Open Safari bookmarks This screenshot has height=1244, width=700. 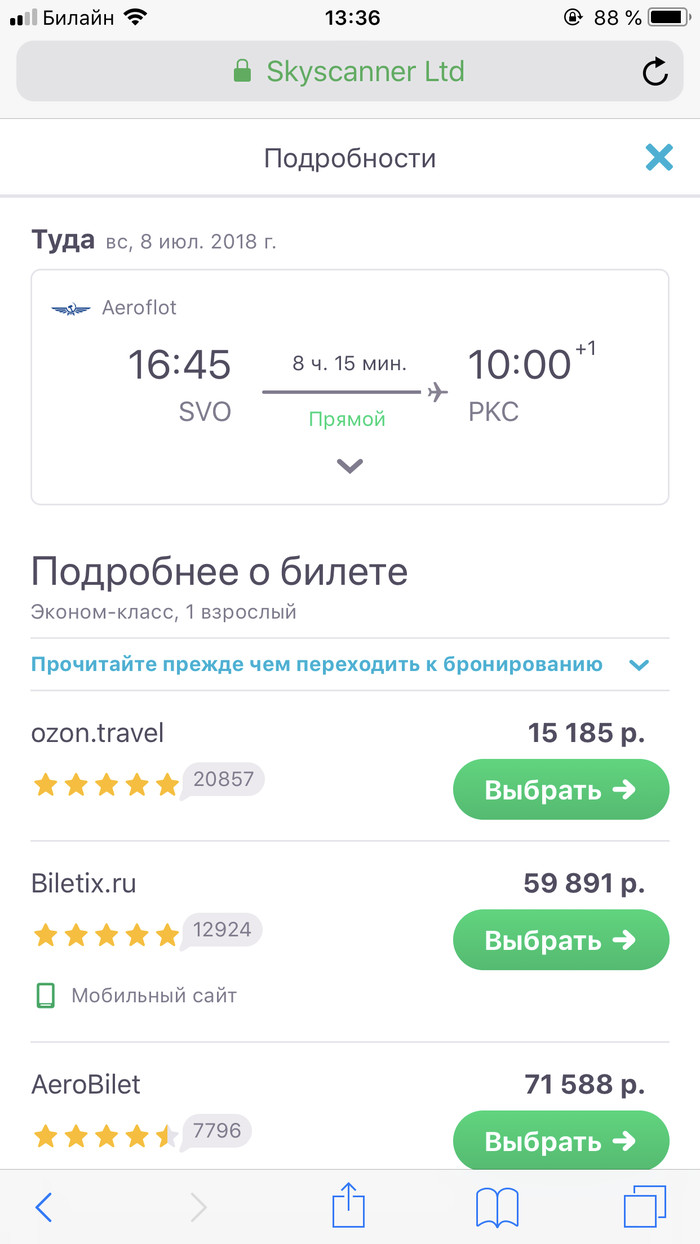497,1208
